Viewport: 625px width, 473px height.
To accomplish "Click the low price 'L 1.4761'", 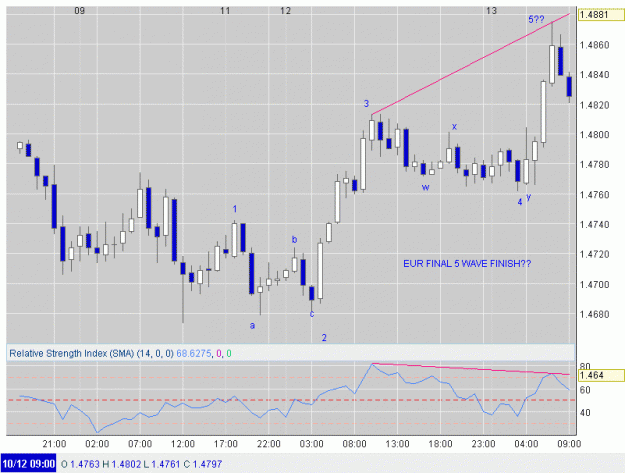I will 162,464.
